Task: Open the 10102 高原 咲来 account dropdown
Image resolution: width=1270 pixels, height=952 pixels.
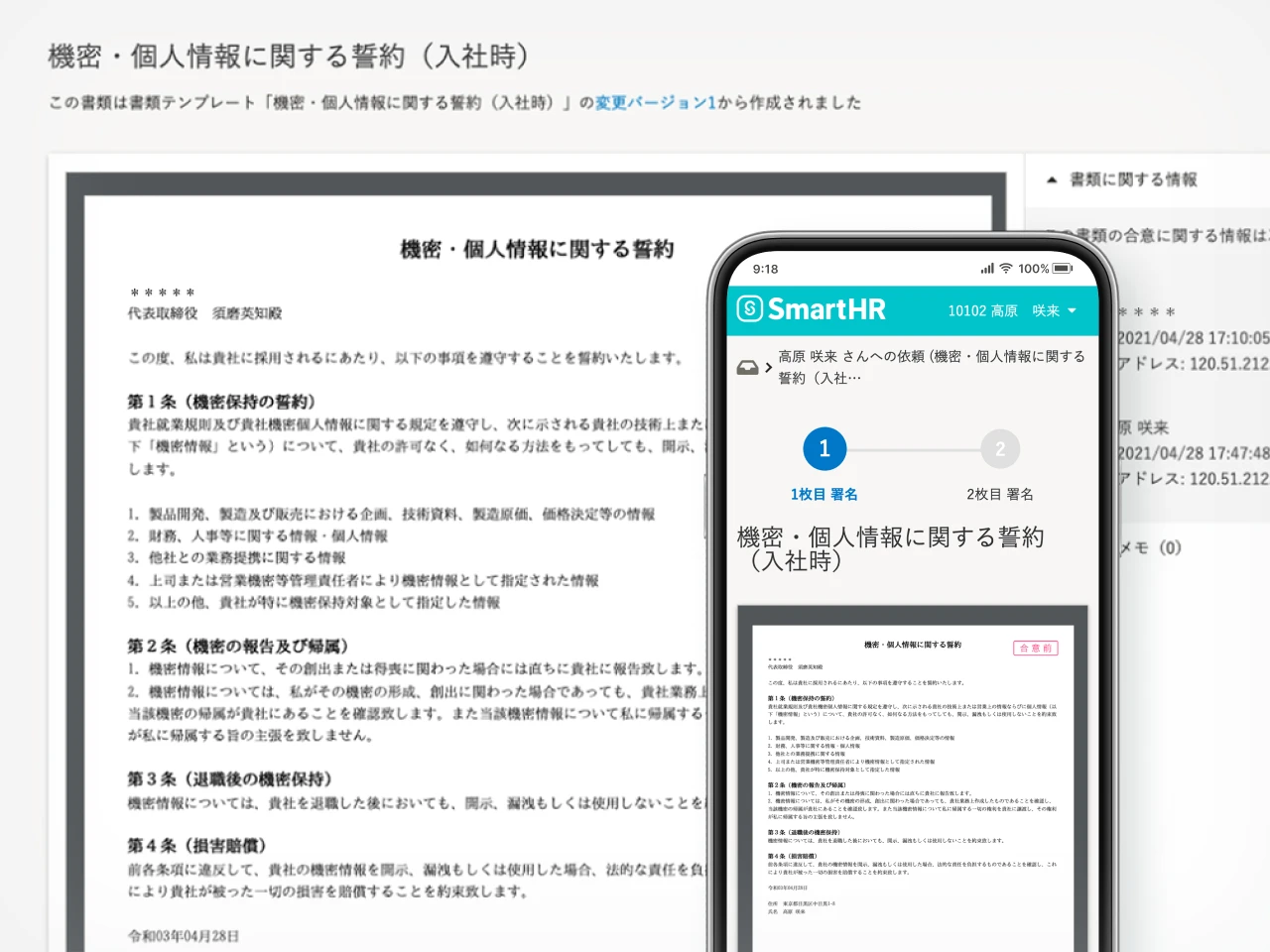Action: [1012, 310]
